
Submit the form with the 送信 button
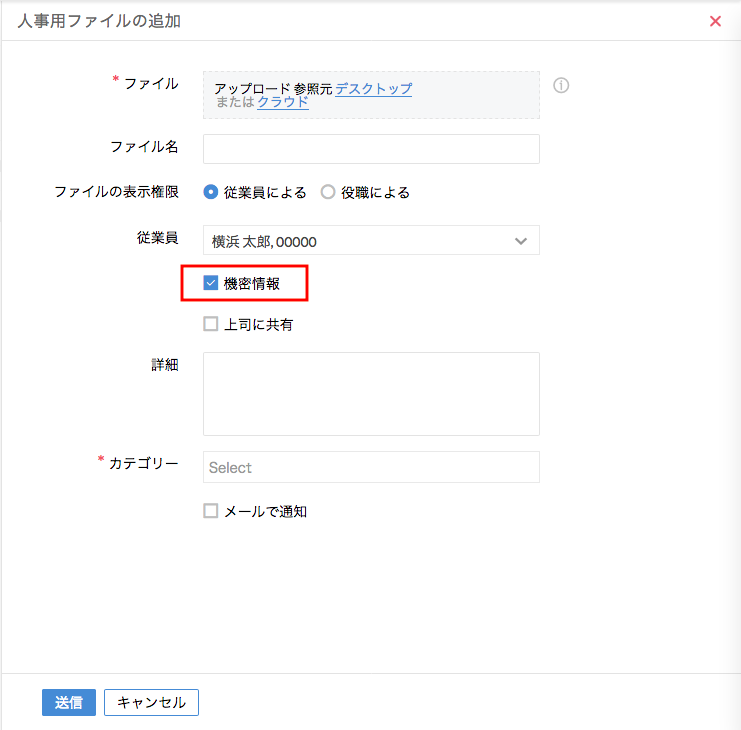click(69, 702)
